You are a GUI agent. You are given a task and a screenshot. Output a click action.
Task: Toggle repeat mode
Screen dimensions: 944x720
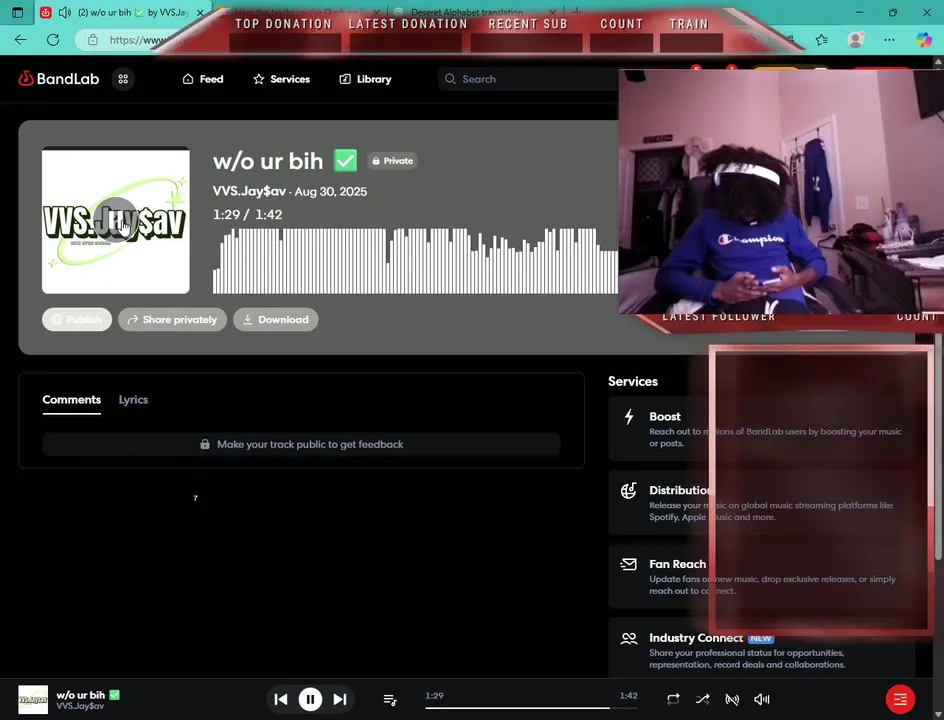coord(673,699)
